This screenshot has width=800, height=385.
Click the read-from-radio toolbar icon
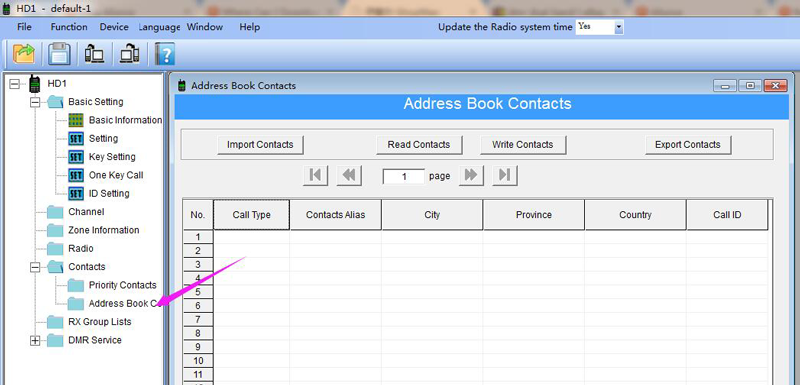click(94, 54)
